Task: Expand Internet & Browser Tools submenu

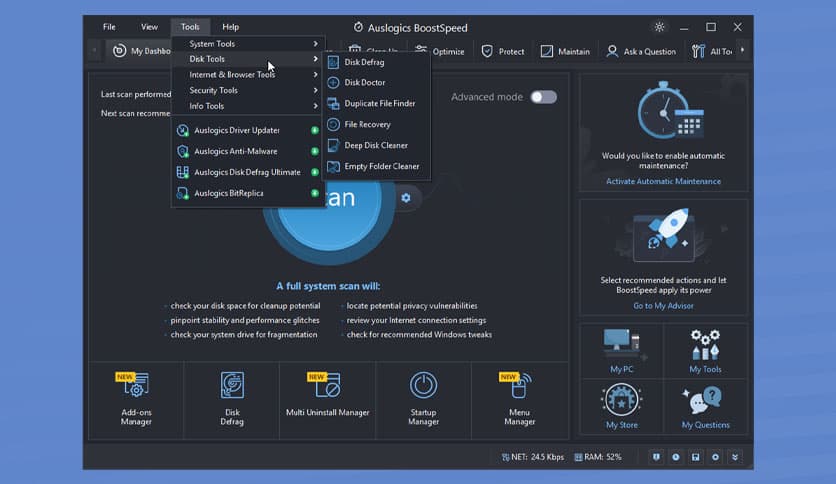Action: coord(248,75)
